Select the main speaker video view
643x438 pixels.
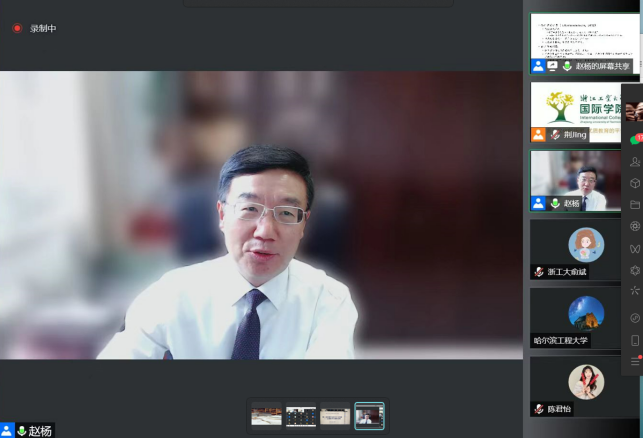click(x=261, y=215)
